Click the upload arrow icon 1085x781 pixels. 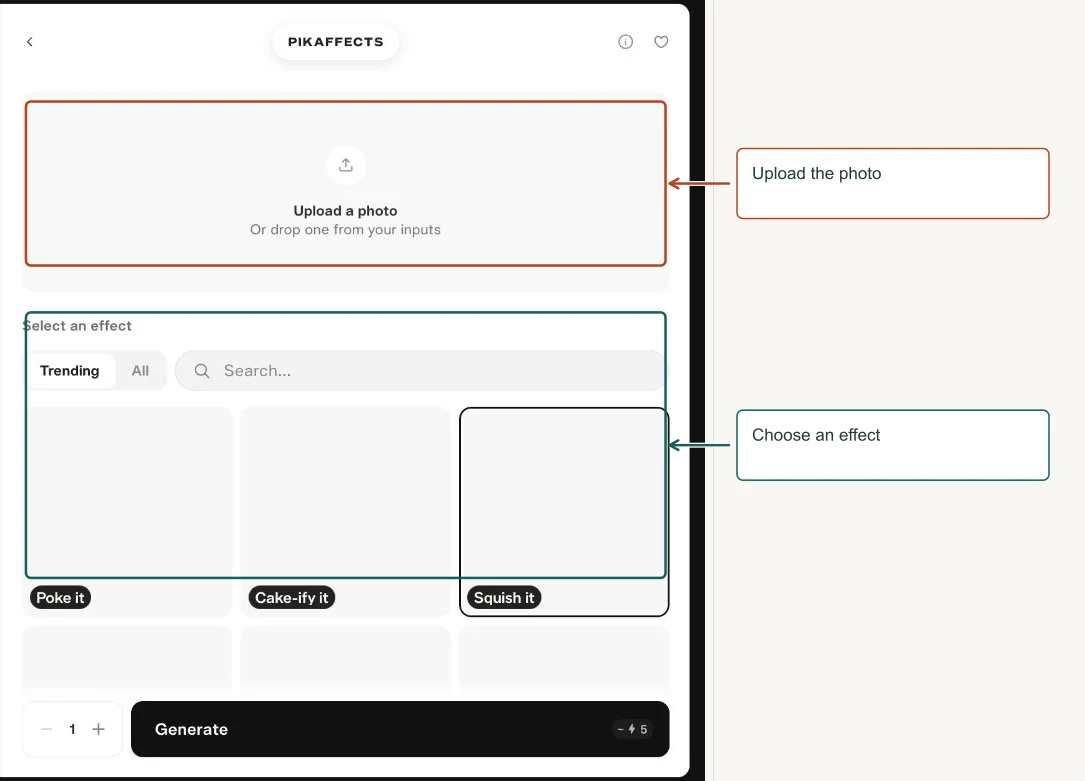pyautogui.click(x=346, y=165)
